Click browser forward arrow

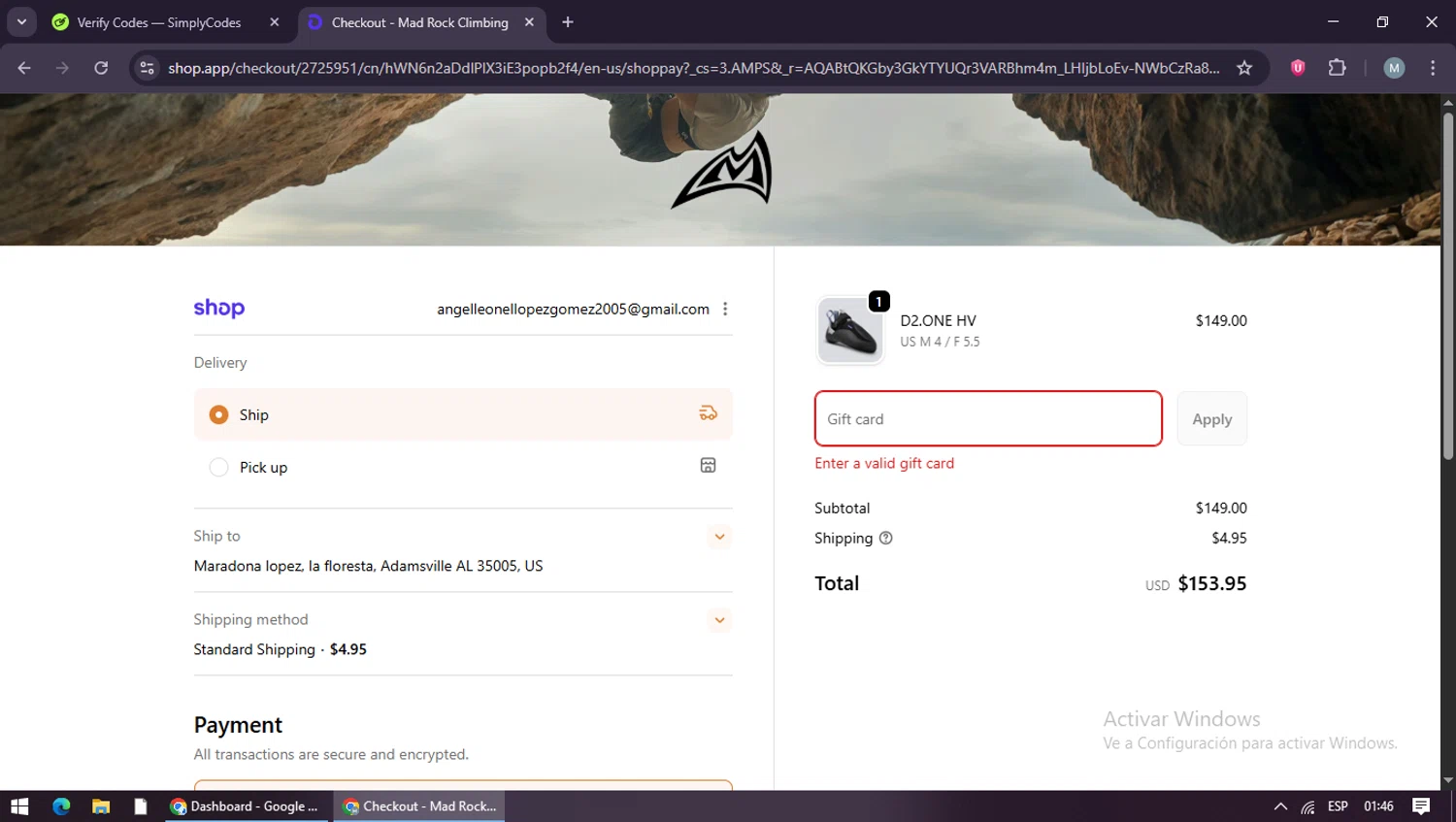(62, 68)
